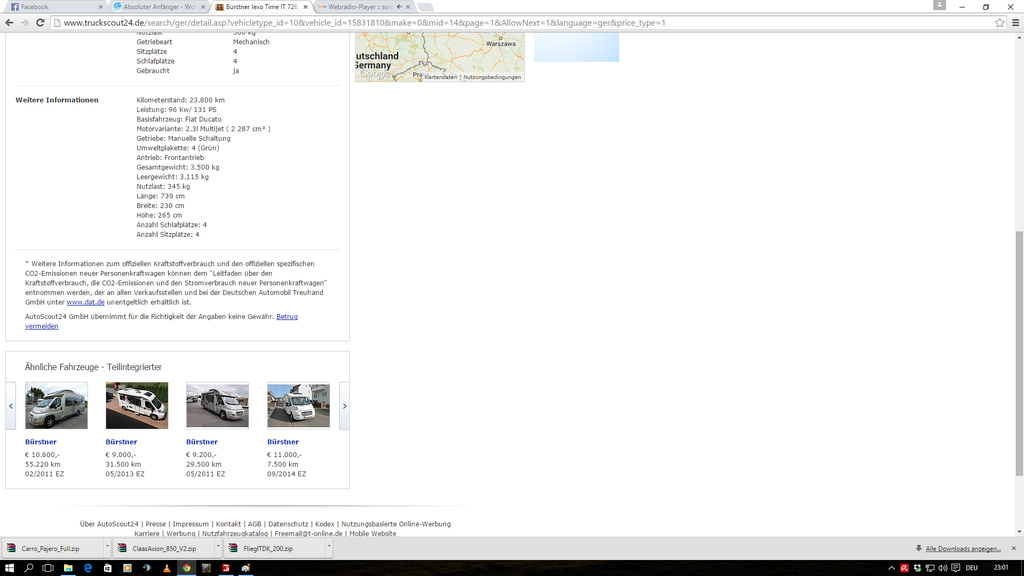Open the Chrome menu icon
Image resolution: width=1024 pixels, height=576 pixels.
[x=1015, y=22]
